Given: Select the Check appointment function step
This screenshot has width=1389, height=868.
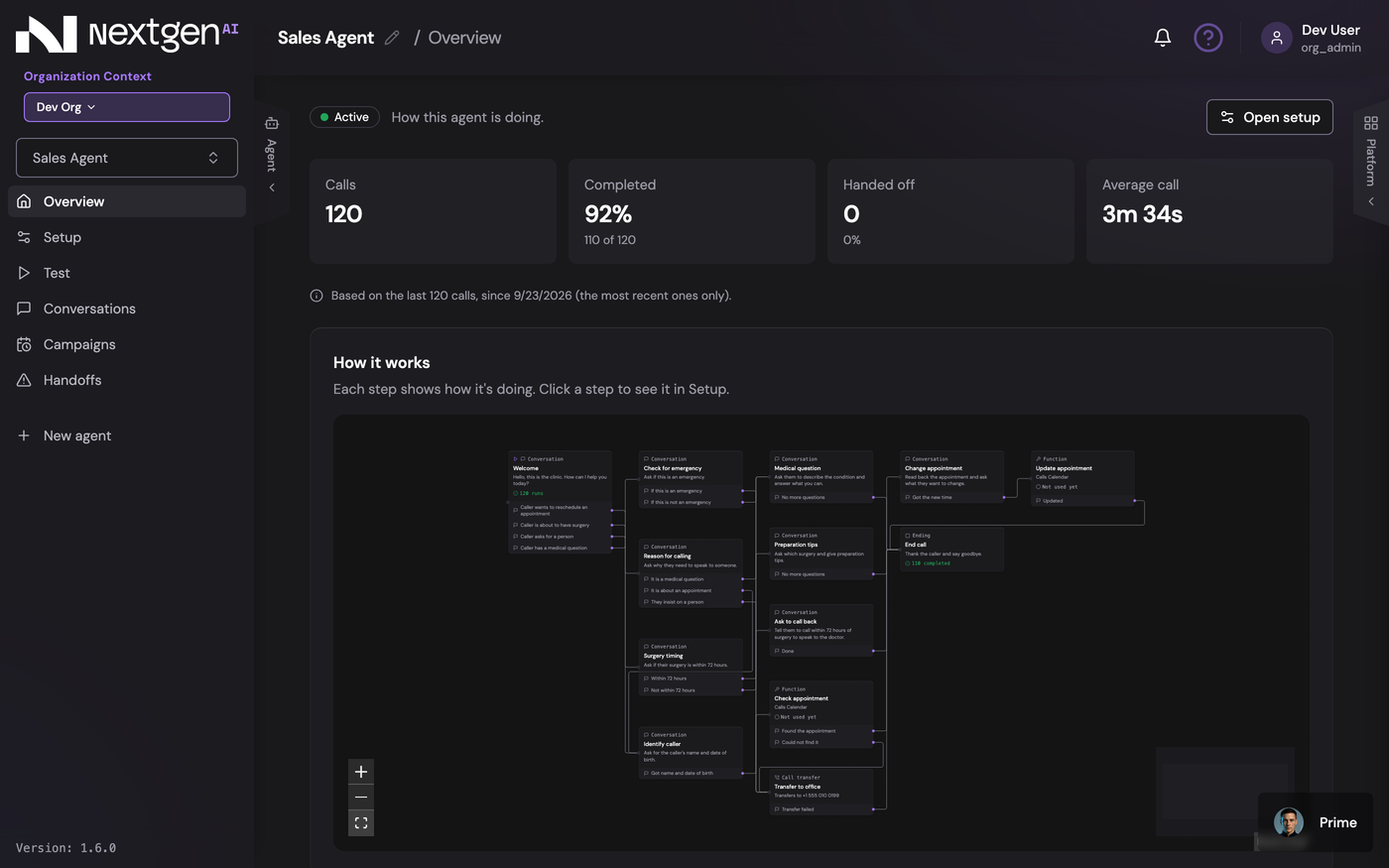Looking at the screenshot, I should (821, 715).
